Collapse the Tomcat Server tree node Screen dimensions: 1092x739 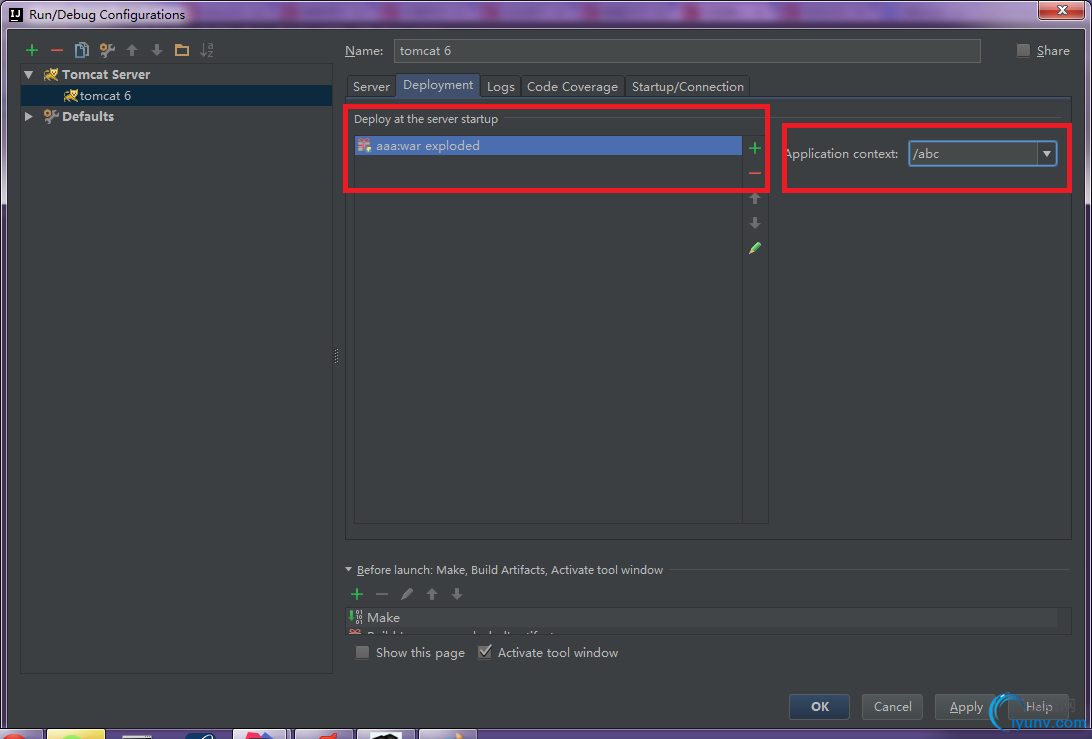coord(29,75)
